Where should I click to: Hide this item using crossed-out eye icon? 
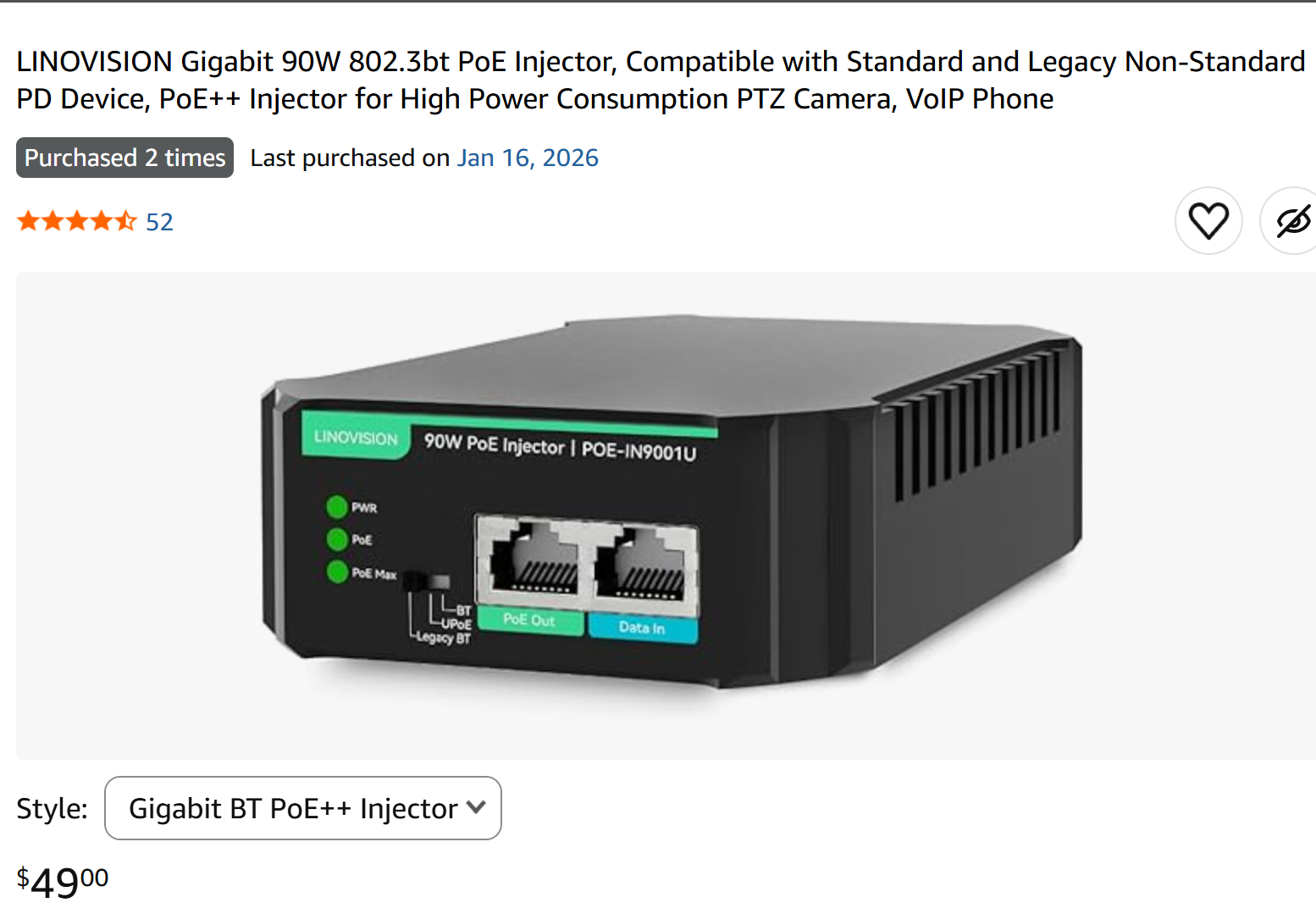coord(1290,221)
